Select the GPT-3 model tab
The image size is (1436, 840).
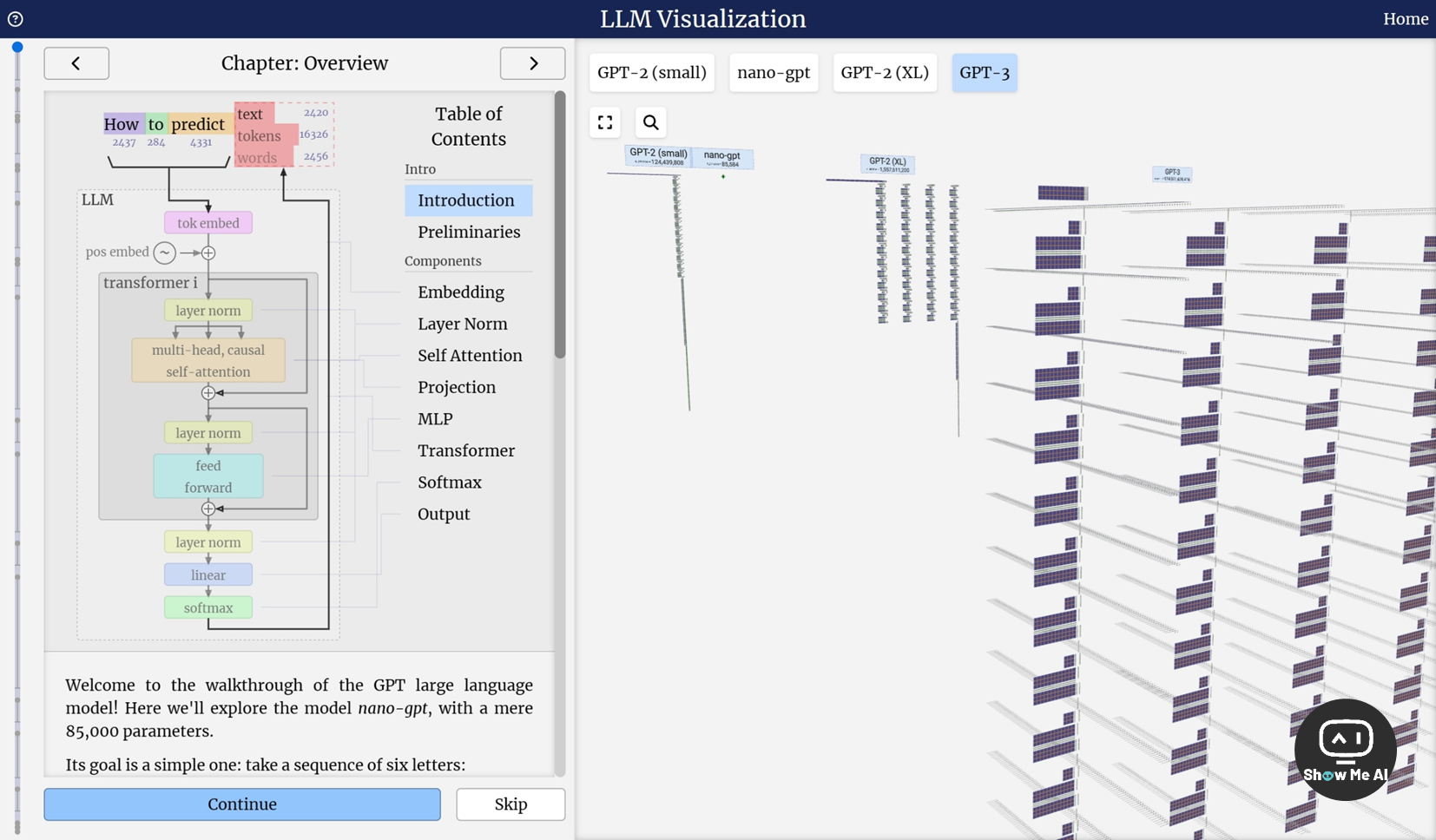(985, 73)
